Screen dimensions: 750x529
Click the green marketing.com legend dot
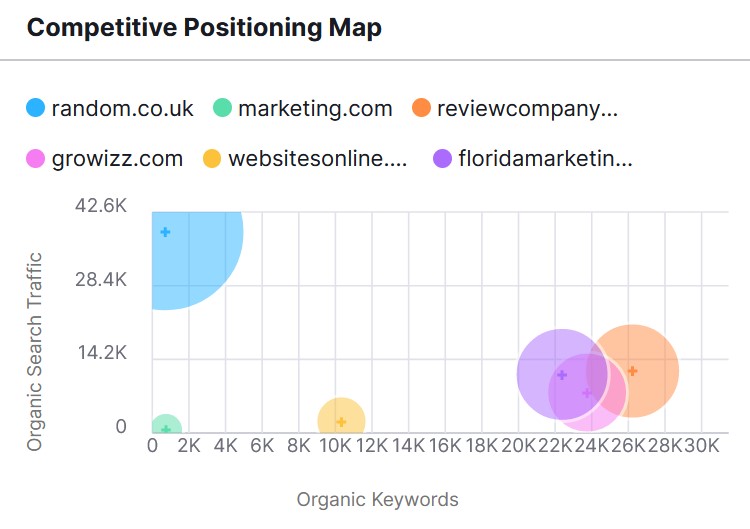pos(222,108)
